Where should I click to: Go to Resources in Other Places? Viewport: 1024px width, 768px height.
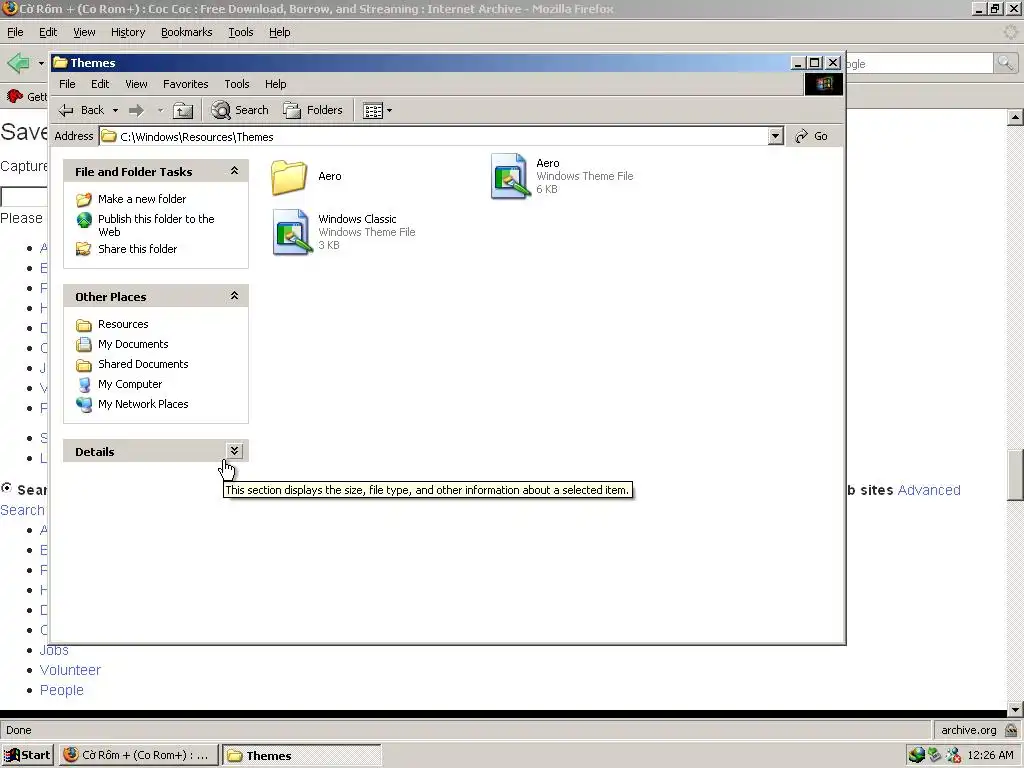(x=123, y=324)
